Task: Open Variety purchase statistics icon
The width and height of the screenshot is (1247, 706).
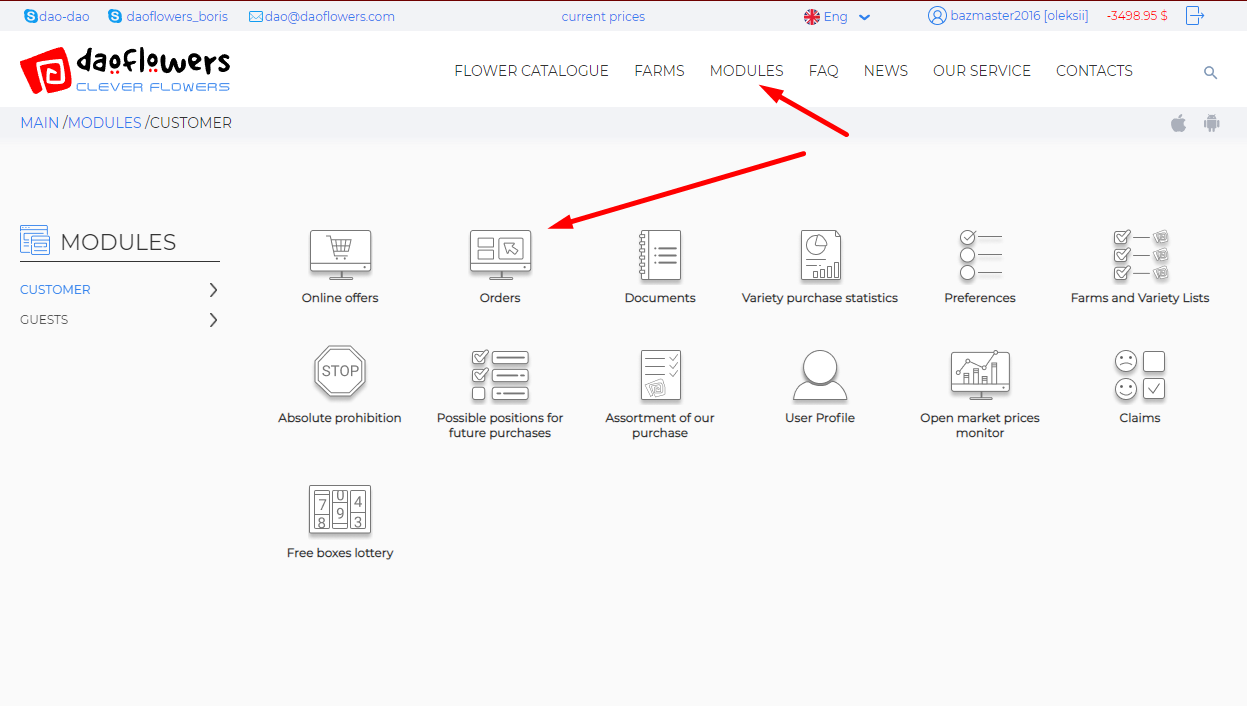Action: (820, 256)
